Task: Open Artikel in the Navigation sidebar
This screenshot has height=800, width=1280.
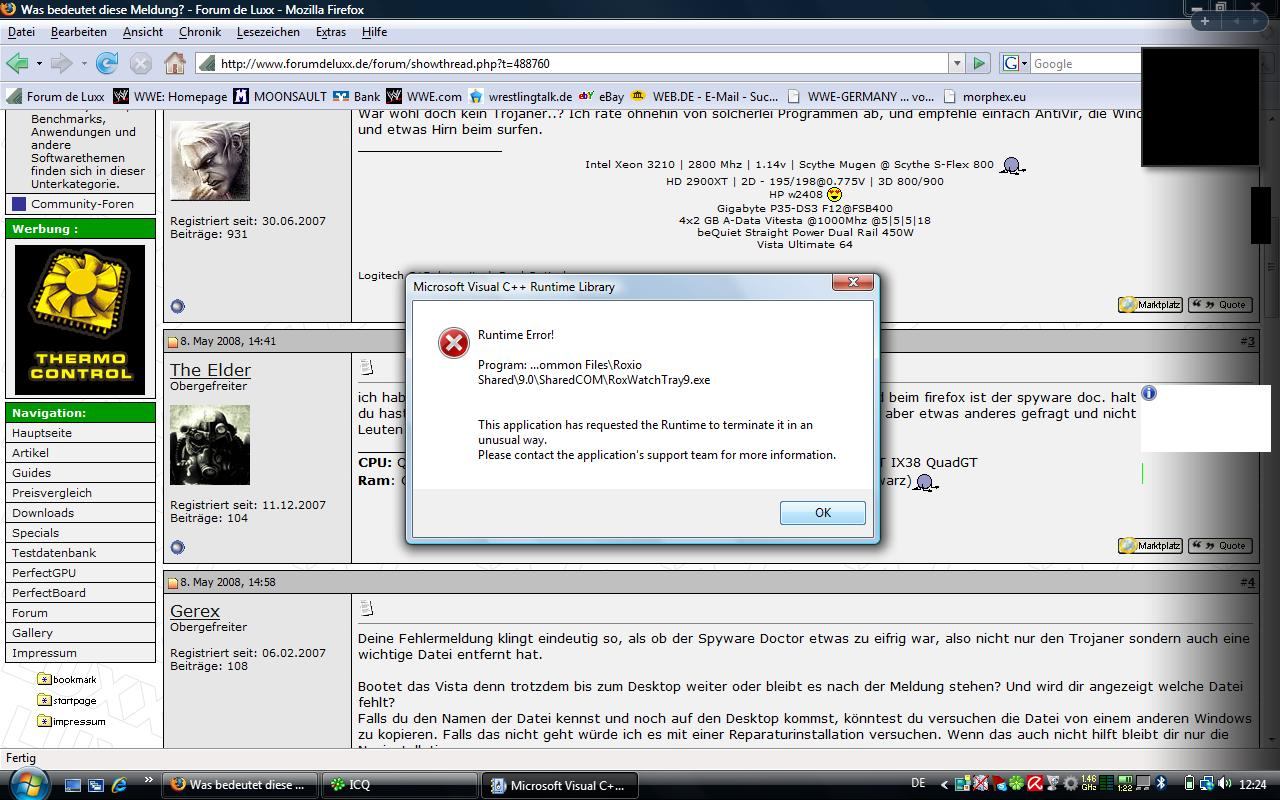Action: 30,453
